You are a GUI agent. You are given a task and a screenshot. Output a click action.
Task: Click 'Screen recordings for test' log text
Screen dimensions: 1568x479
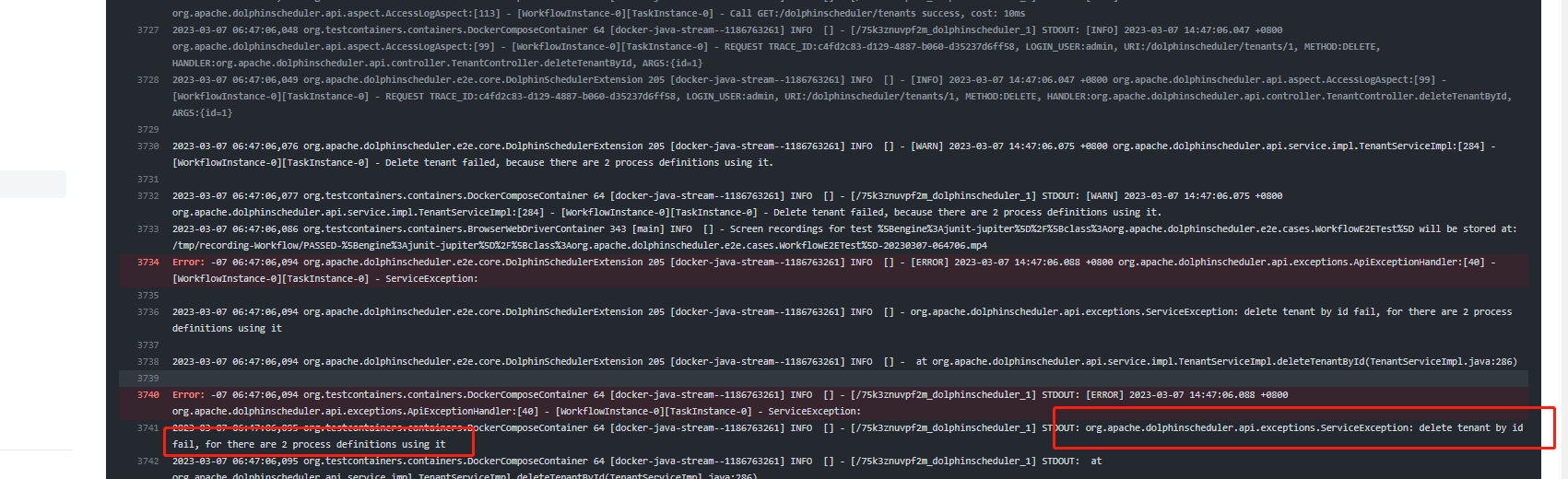click(801, 229)
